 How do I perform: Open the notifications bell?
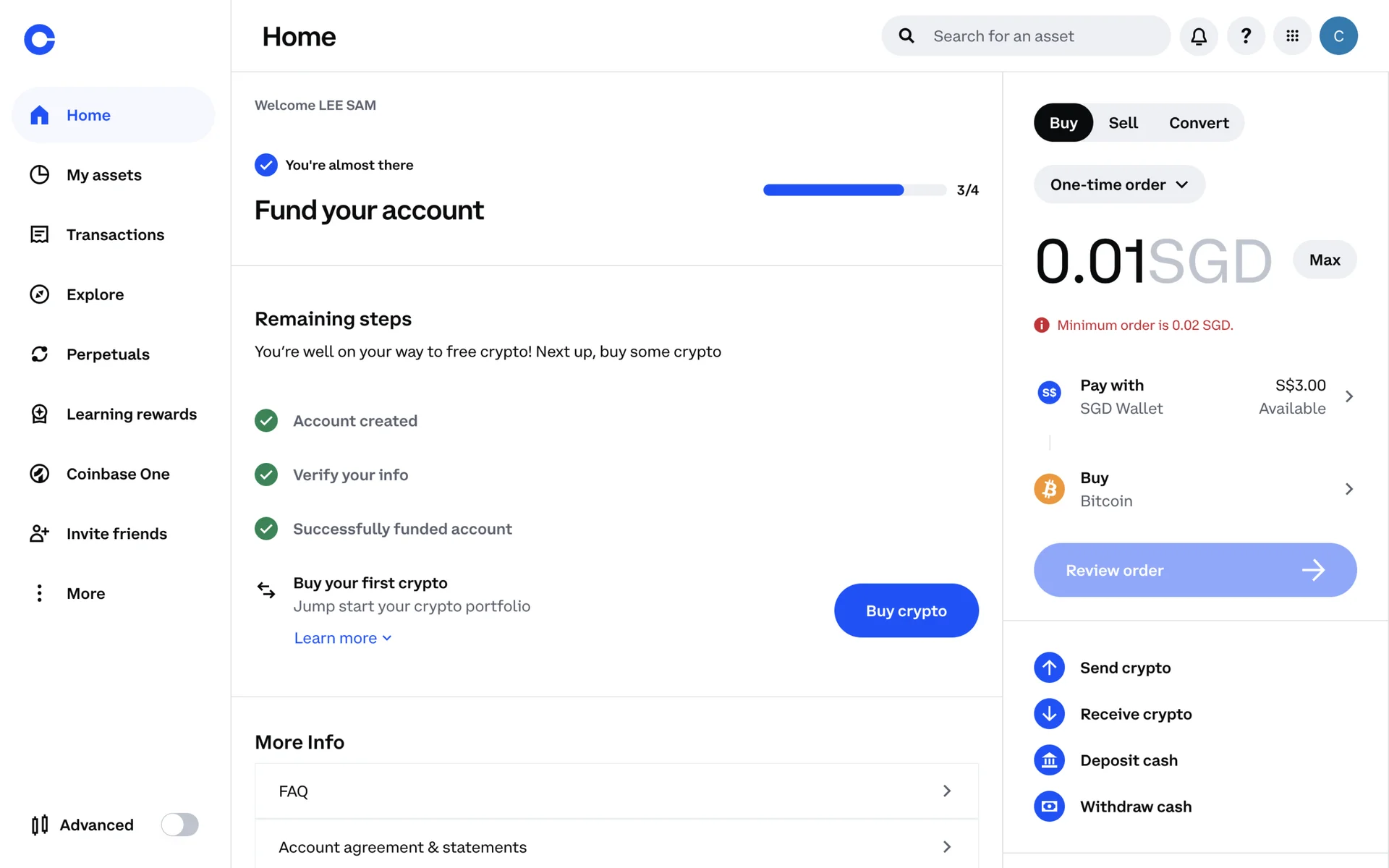pyautogui.click(x=1199, y=36)
